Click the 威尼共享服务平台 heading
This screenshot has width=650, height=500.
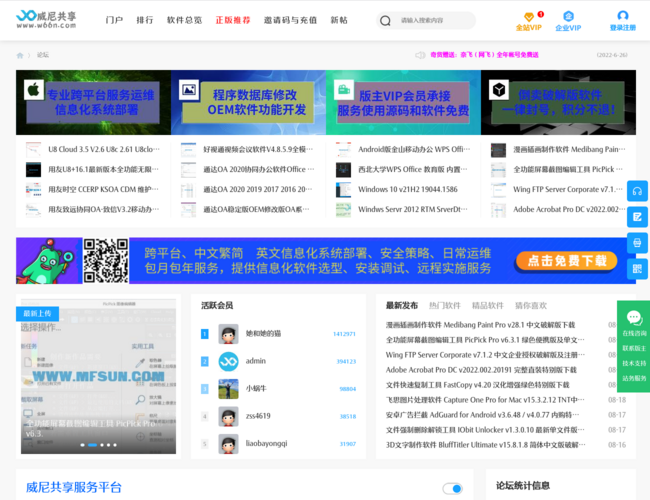74,488
